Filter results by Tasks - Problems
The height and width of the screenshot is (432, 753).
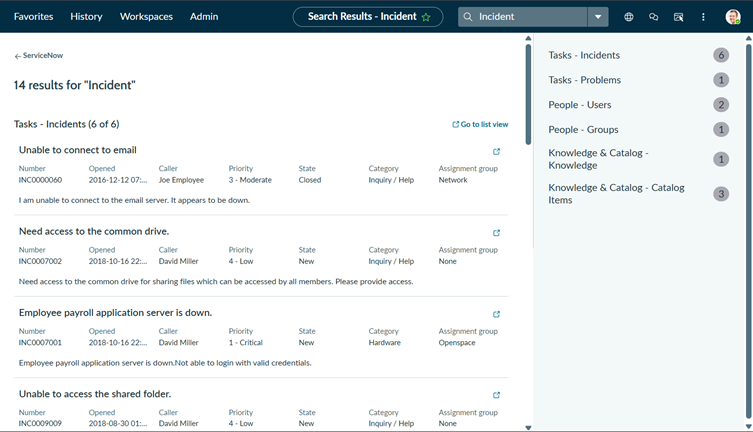(x=585, y=80)
